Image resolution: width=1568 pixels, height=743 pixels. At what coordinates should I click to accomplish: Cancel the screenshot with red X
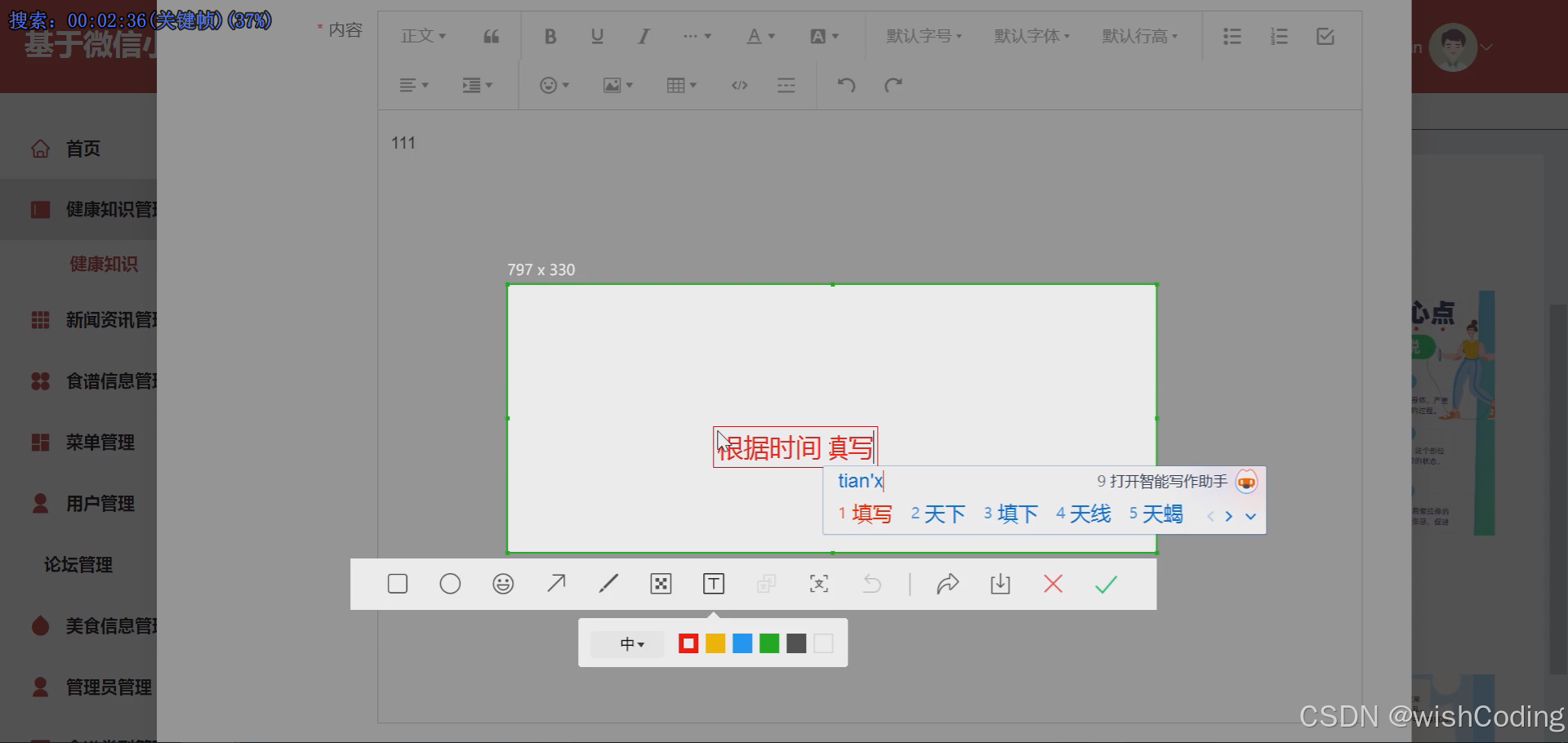point(1053,584)
